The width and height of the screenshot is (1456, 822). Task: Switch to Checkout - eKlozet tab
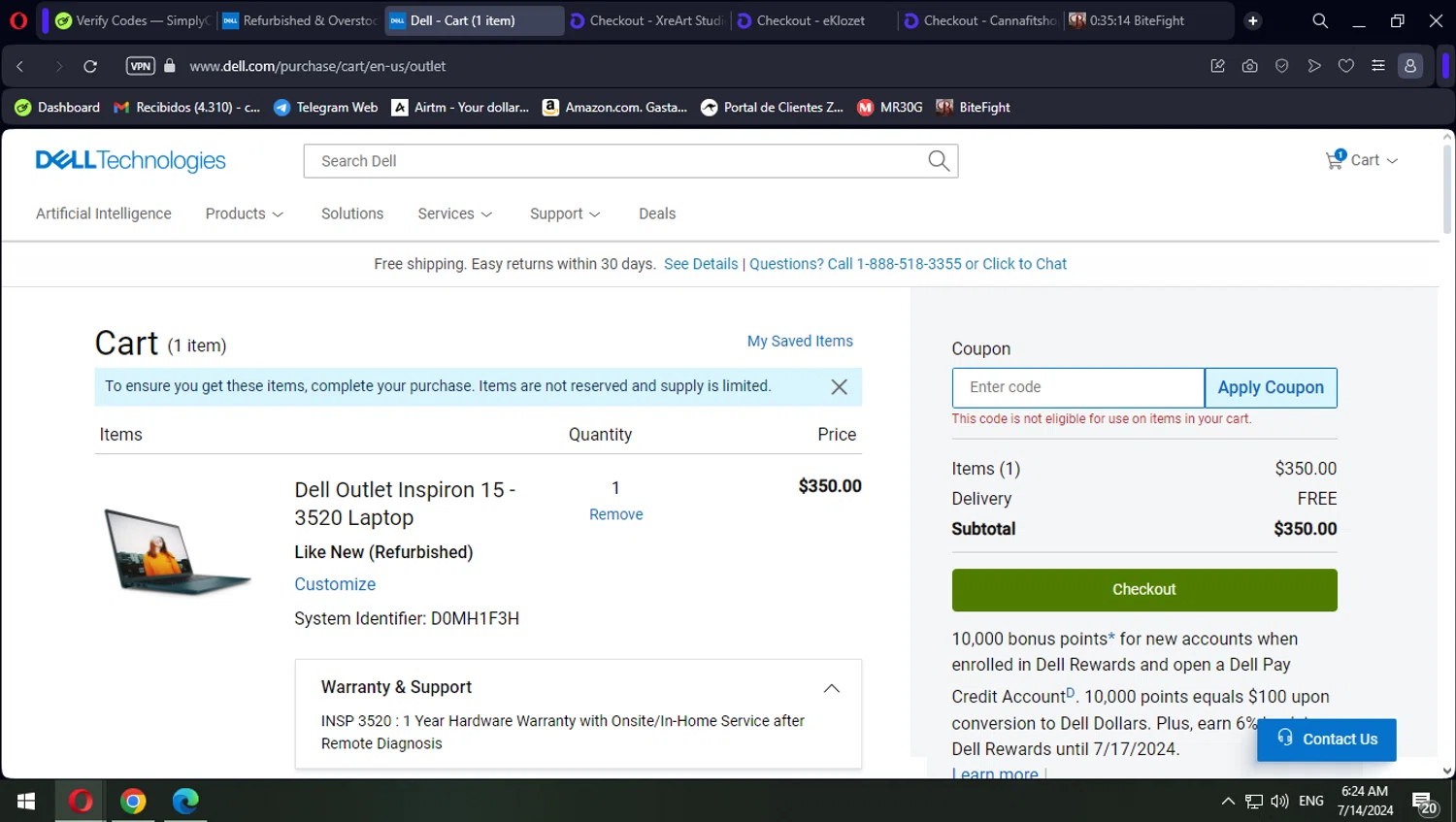click(x=814, y=20)
